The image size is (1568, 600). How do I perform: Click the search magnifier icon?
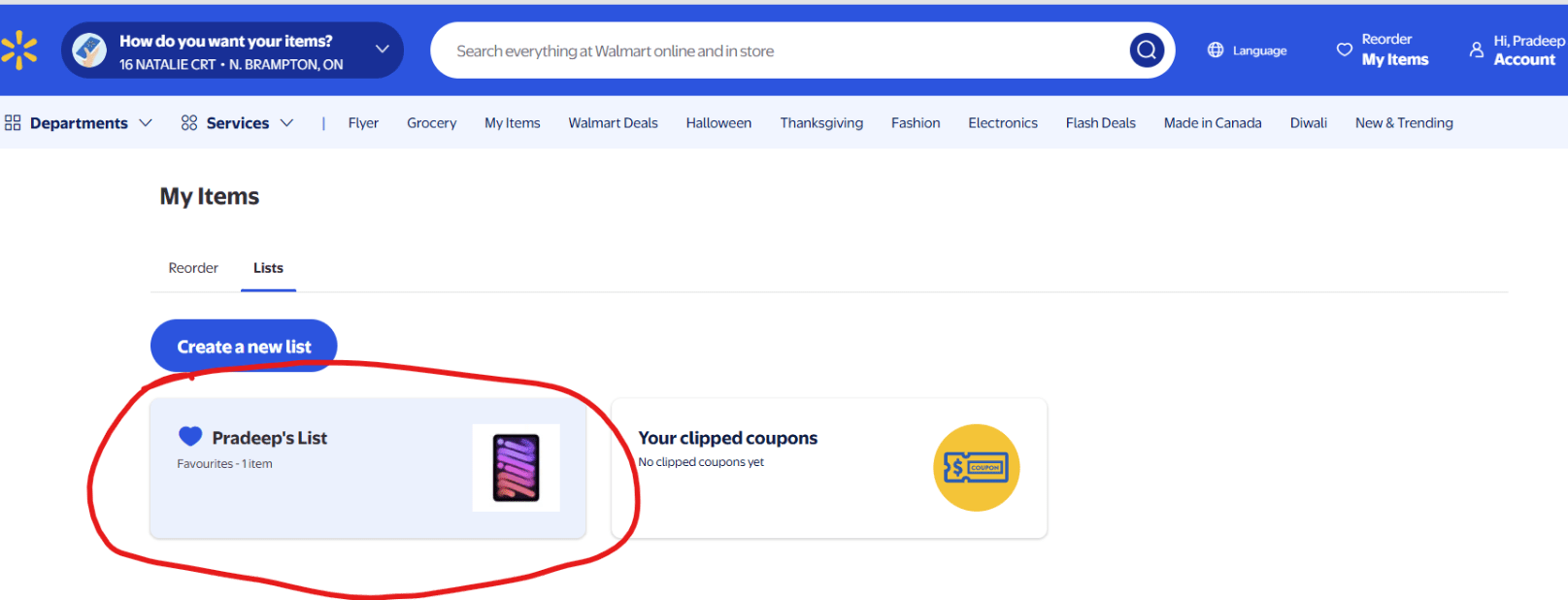pos(1147,50)
